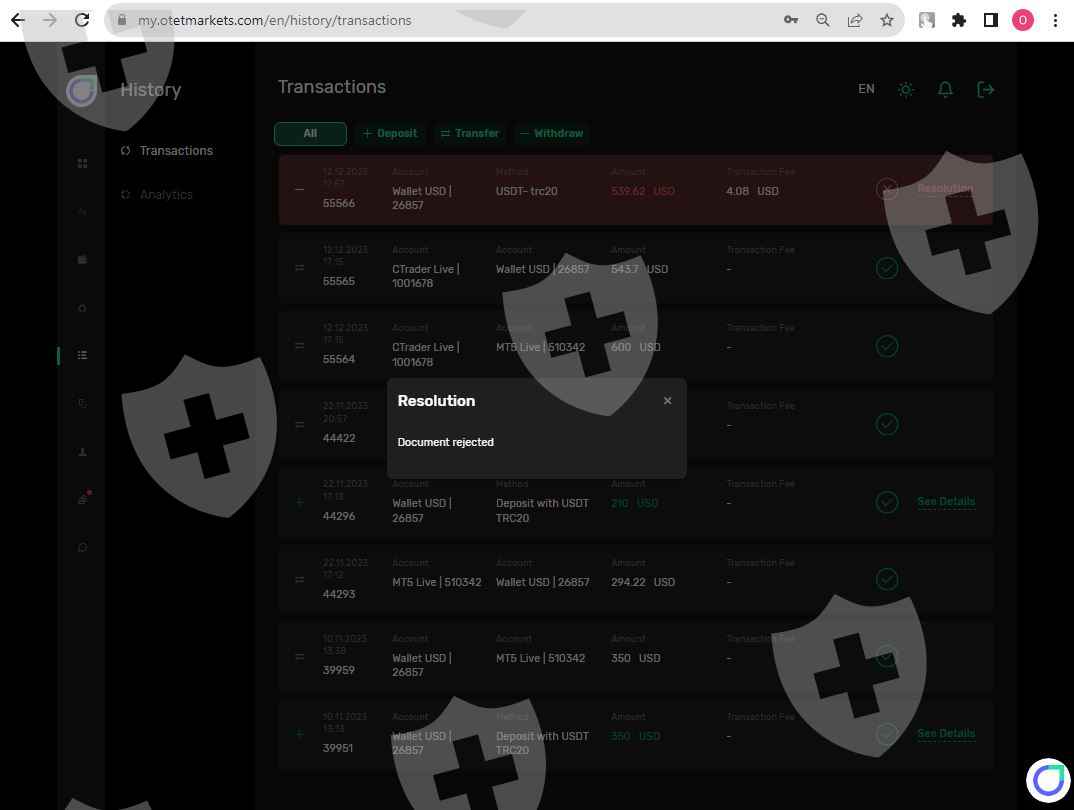Open the floating support chat widget
The height and width of the screenshot is (810, 1074).
(1047, 780)
